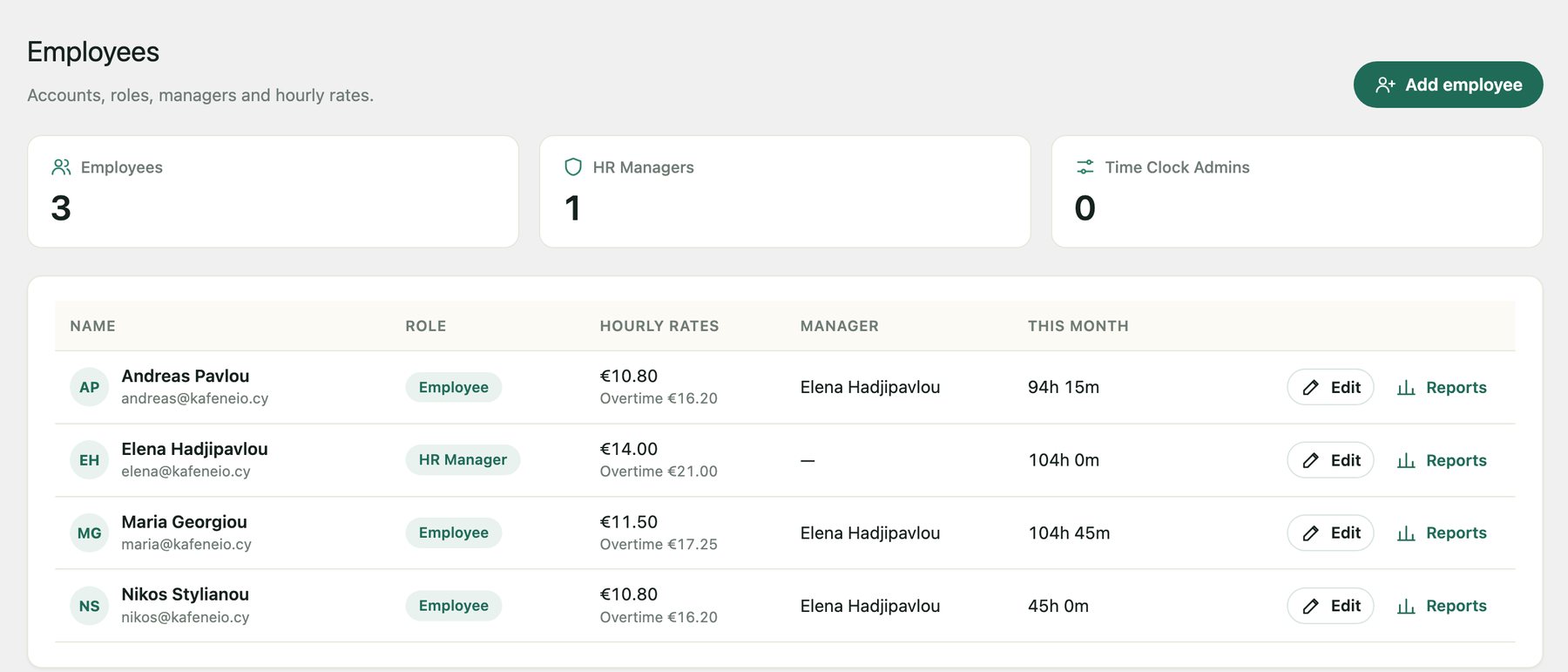Click Nikos Stylianou's Employee role badge

point(453,606)
